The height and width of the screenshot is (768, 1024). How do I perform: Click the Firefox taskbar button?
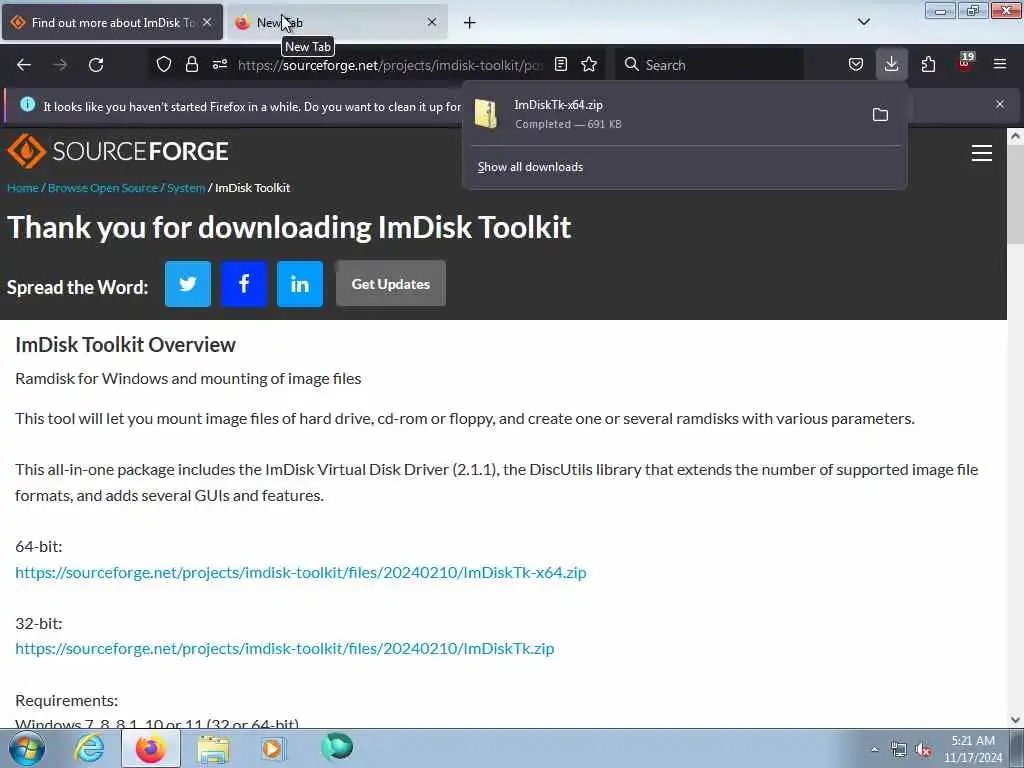coord(151,748)
